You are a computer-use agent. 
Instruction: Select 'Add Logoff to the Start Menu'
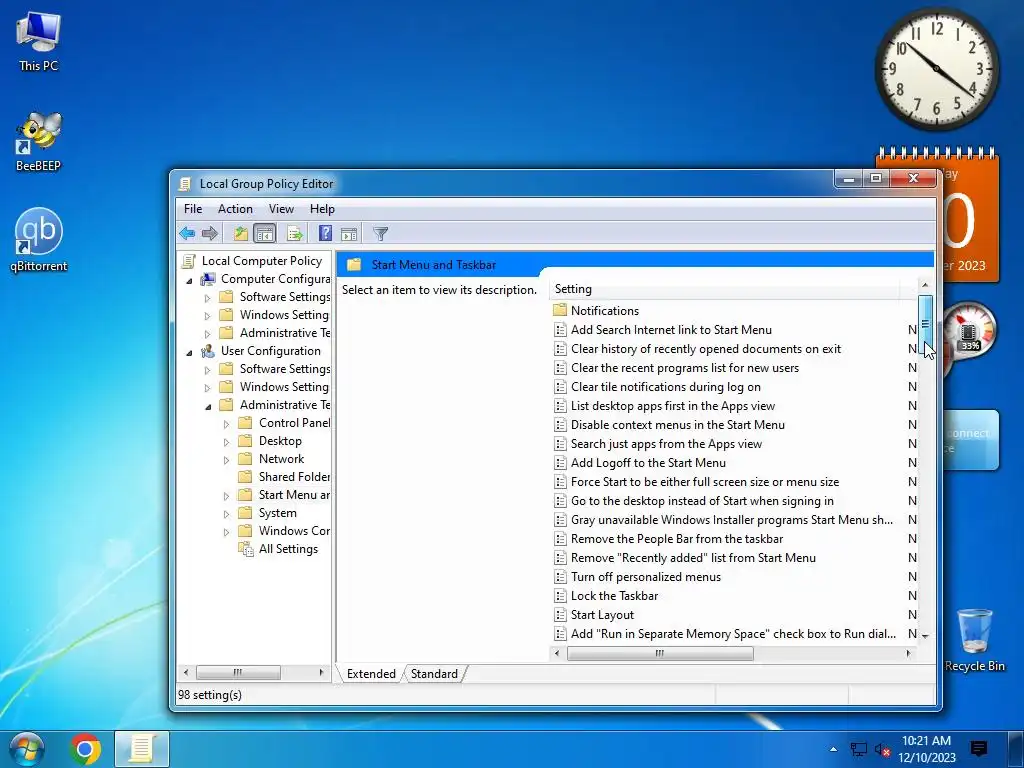coord(648,462)
